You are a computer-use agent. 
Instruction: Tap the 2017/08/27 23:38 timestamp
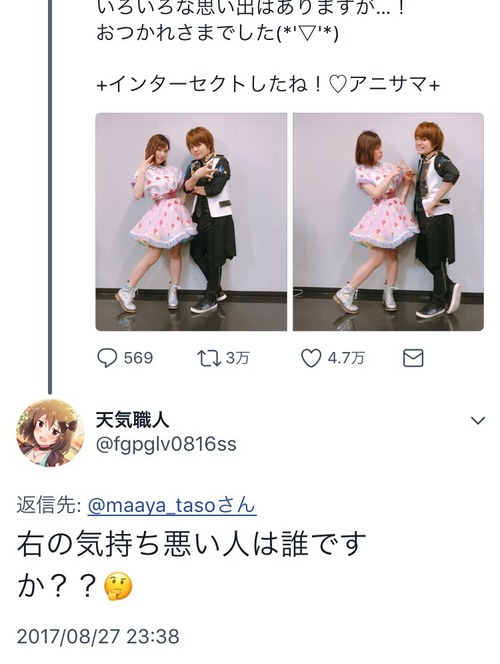tap(98, 636)
